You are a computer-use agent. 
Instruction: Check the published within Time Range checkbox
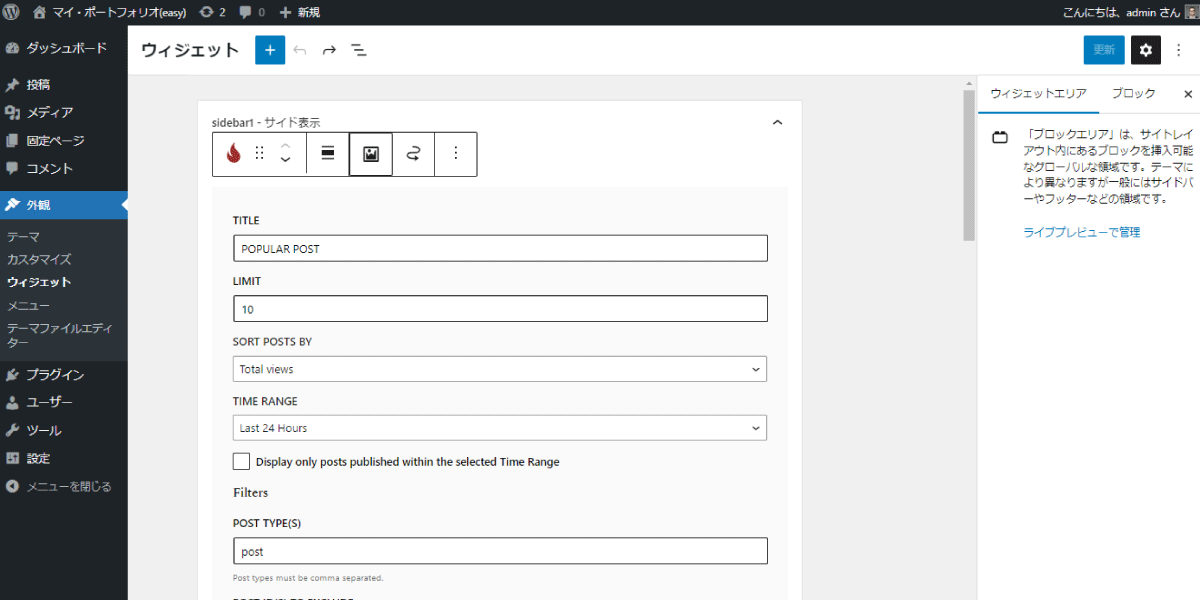[241, 462]
